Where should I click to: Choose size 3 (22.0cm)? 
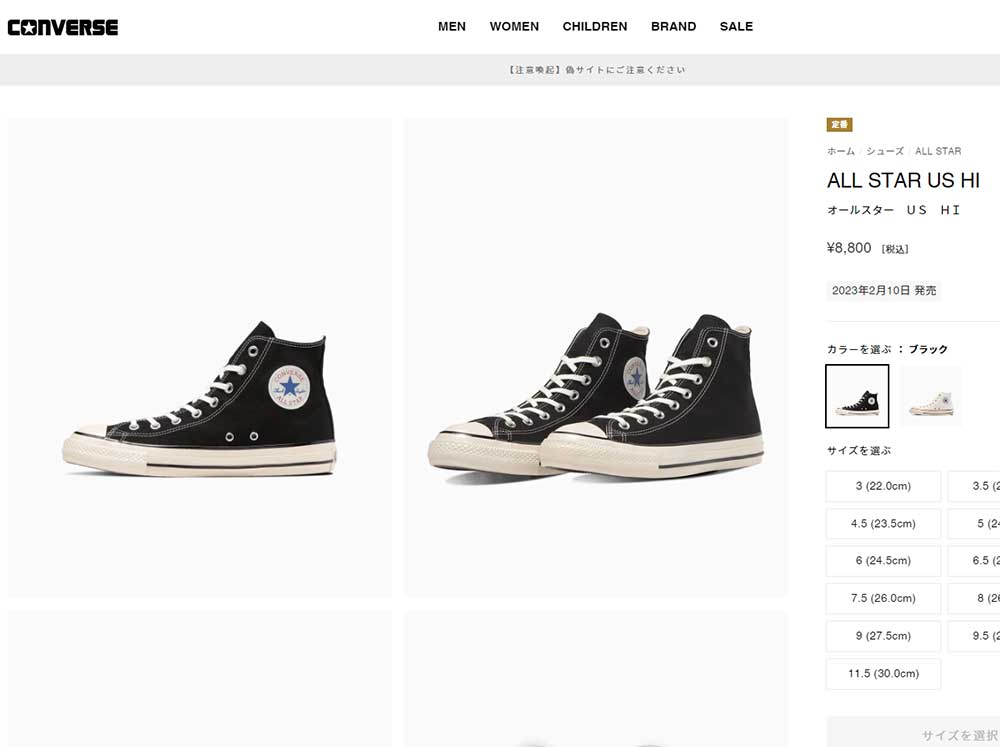[x=883, y=486]
